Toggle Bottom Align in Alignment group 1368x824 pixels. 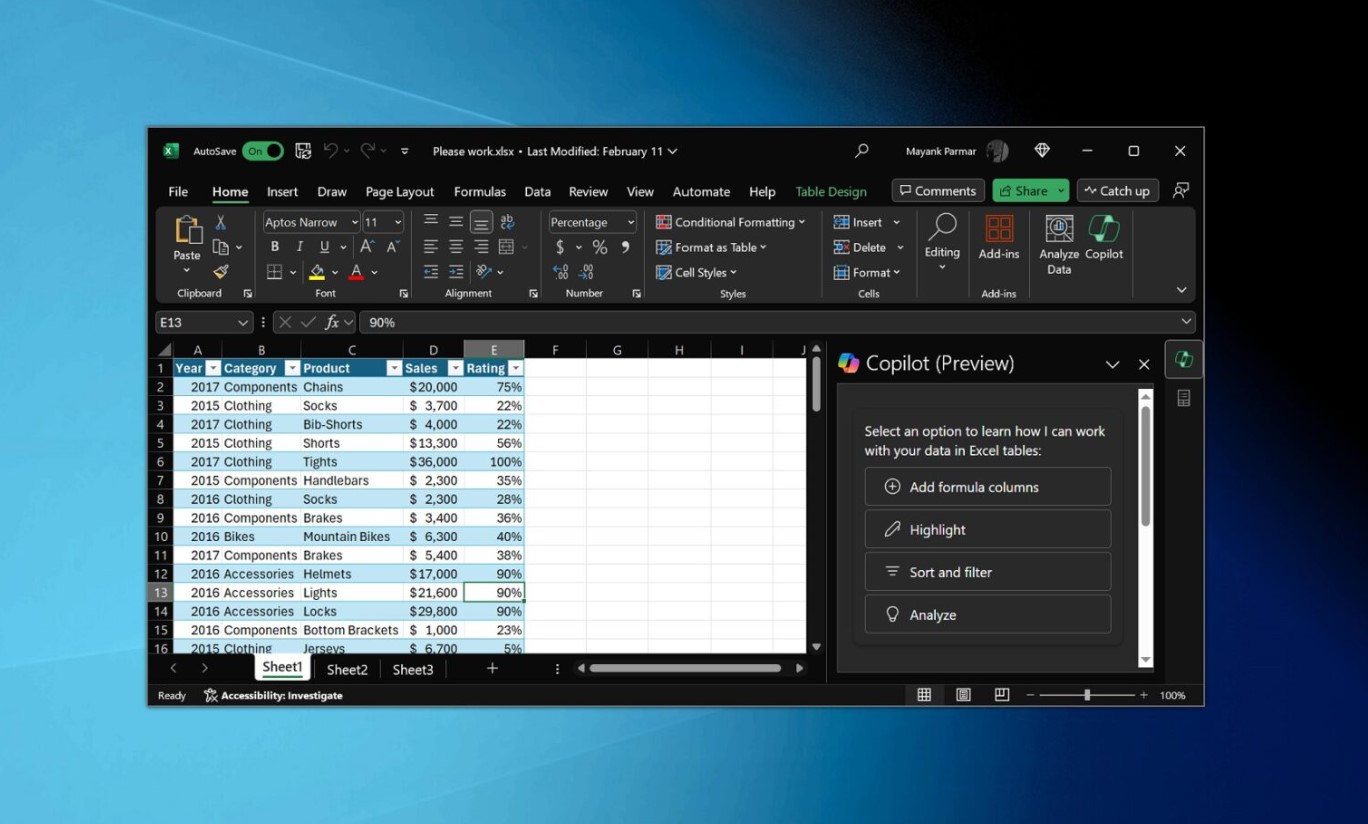tap(481, 222)
